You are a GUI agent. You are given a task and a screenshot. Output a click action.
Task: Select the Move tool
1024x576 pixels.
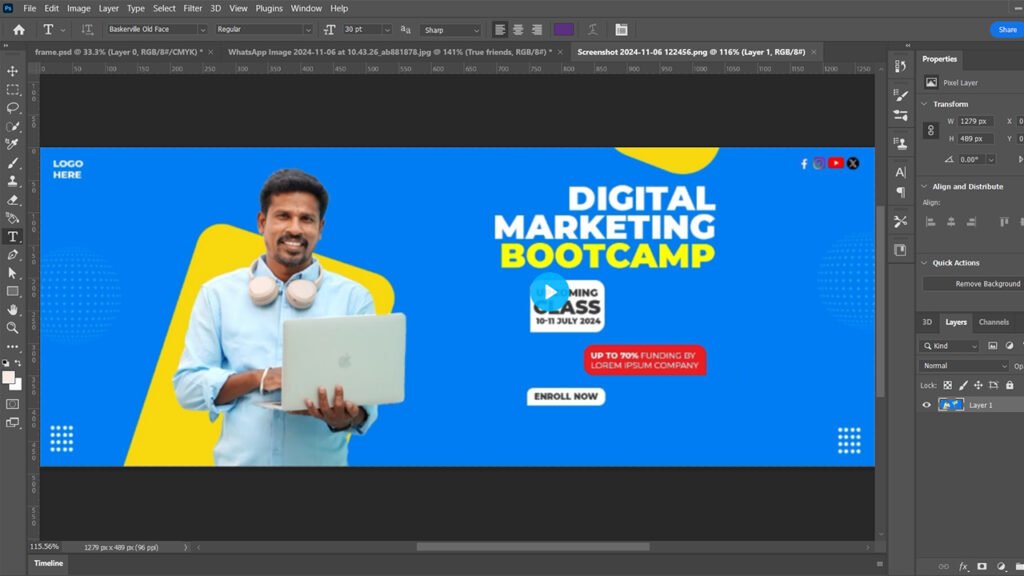point(13,71)
